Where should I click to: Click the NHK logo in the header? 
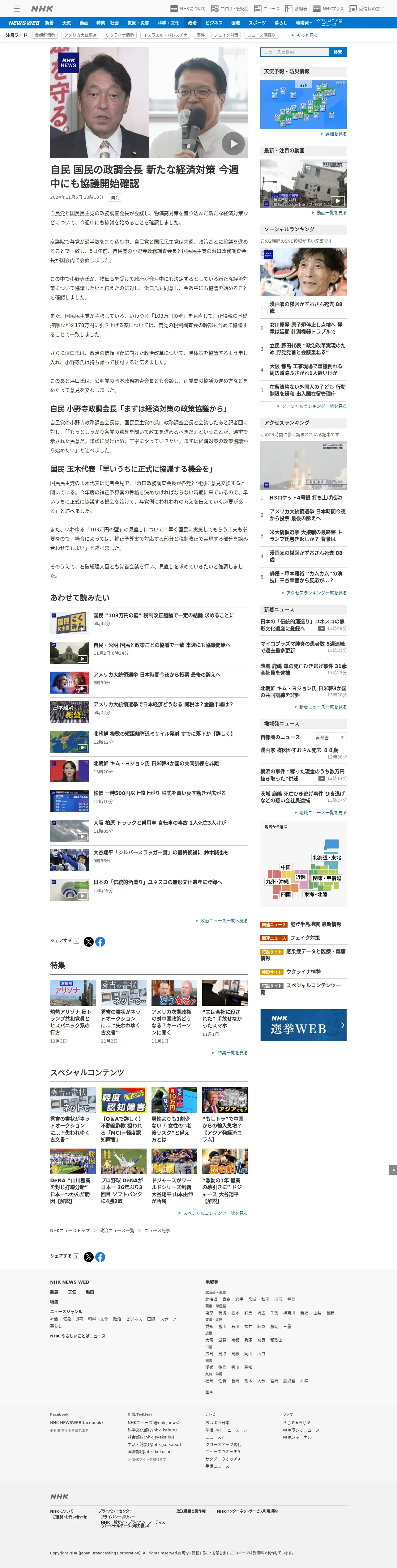point(42,9)
